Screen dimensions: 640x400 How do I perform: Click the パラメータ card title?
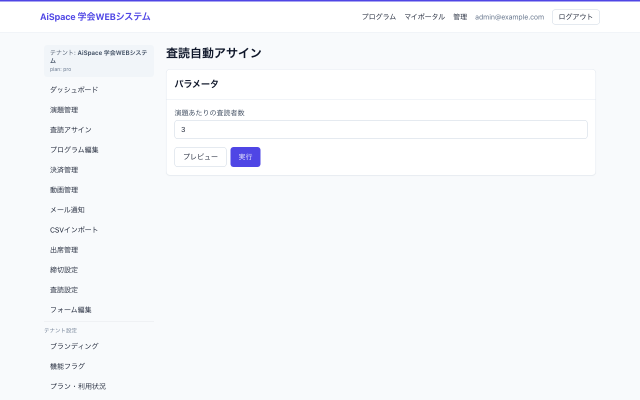click(x=197, y=84)
